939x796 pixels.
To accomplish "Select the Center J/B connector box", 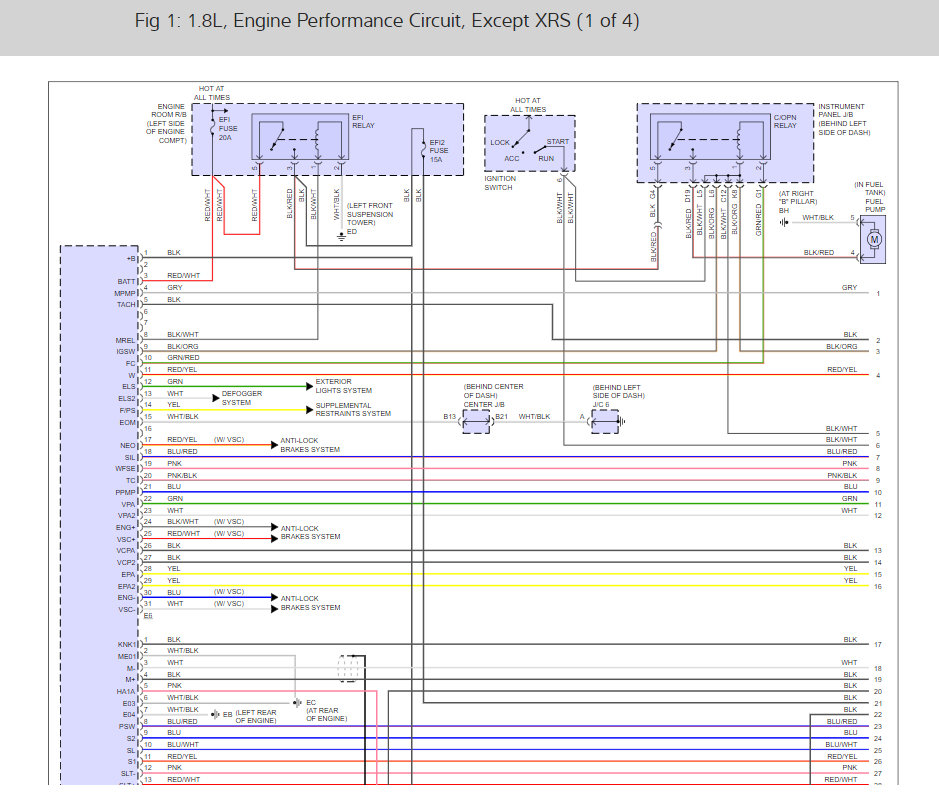I will point(475,421).
